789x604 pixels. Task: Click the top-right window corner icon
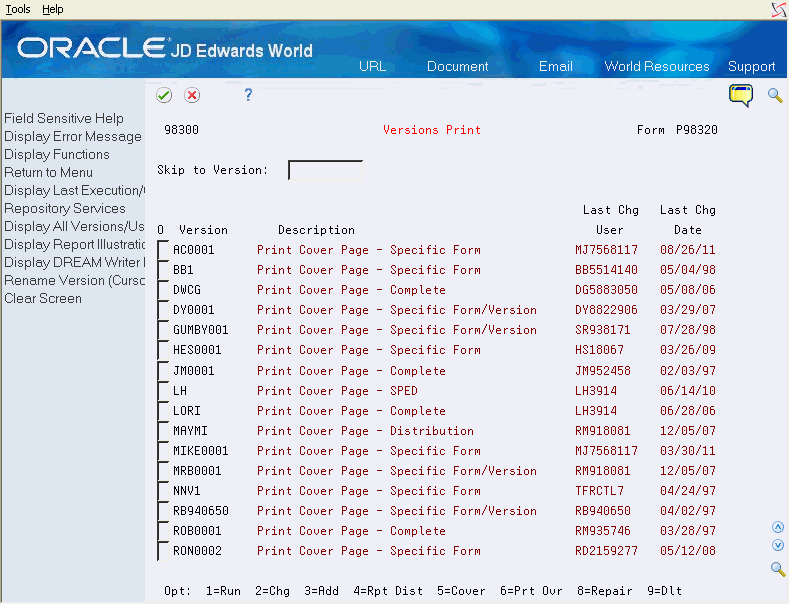[x=779, y=10]
